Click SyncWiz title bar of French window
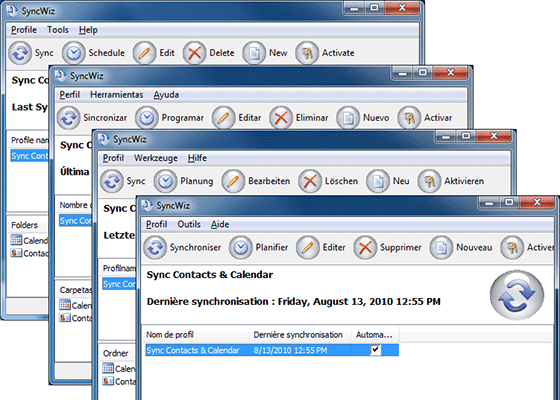Screen dimensions: 560x400 click(x=307, y=206)
